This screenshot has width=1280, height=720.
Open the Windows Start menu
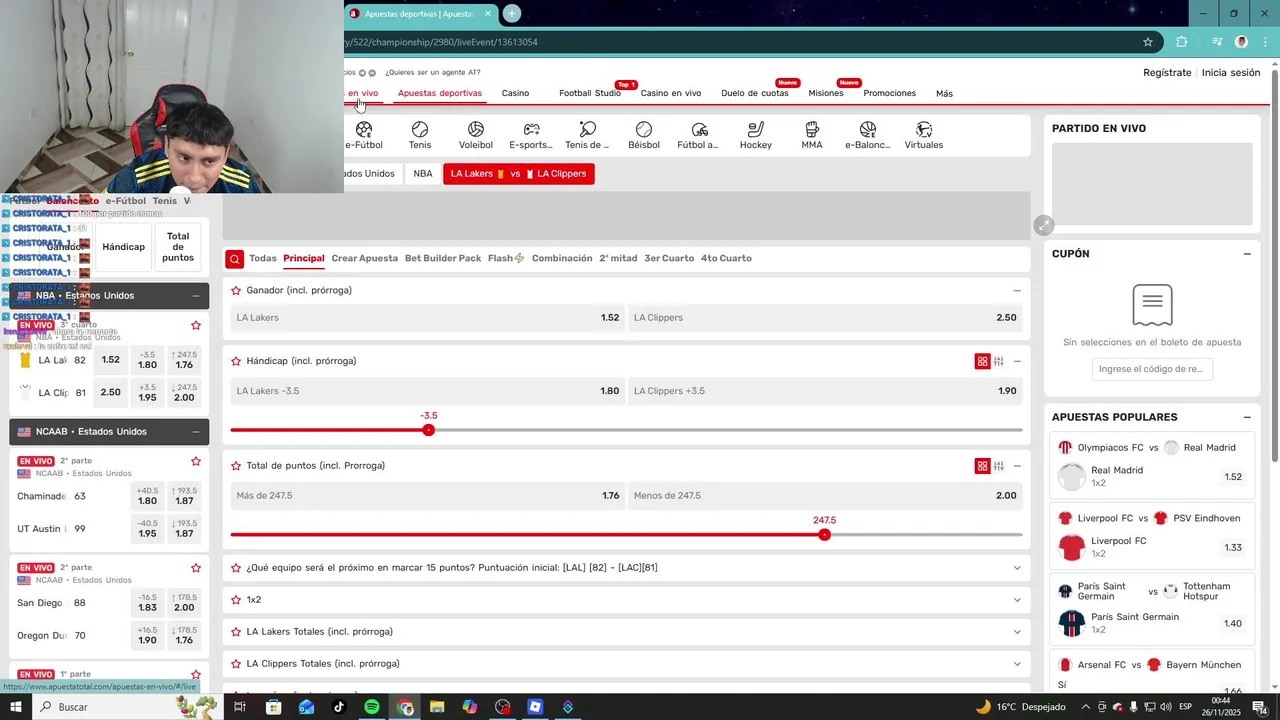16,707
